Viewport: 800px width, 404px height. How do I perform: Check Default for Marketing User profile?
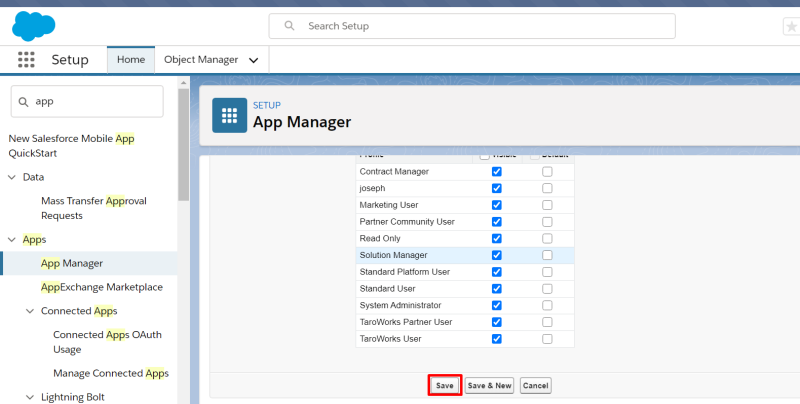[546, 205]
